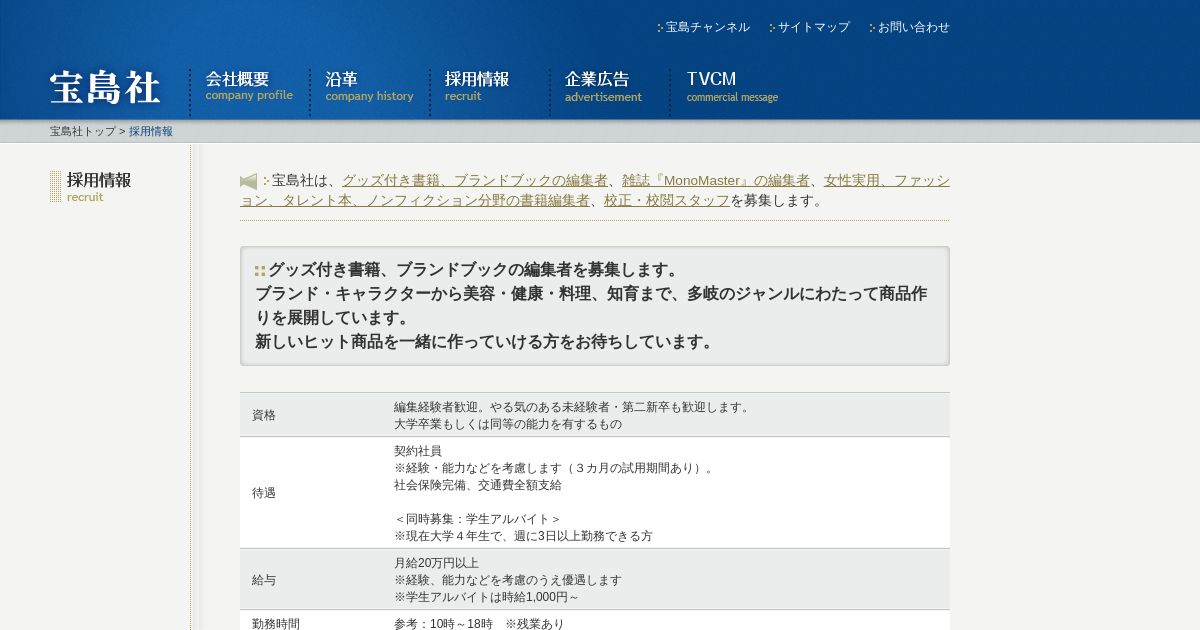Click the megaphone icon beside intro text
The image size is (1200, 630).
[x=249, y=181]
